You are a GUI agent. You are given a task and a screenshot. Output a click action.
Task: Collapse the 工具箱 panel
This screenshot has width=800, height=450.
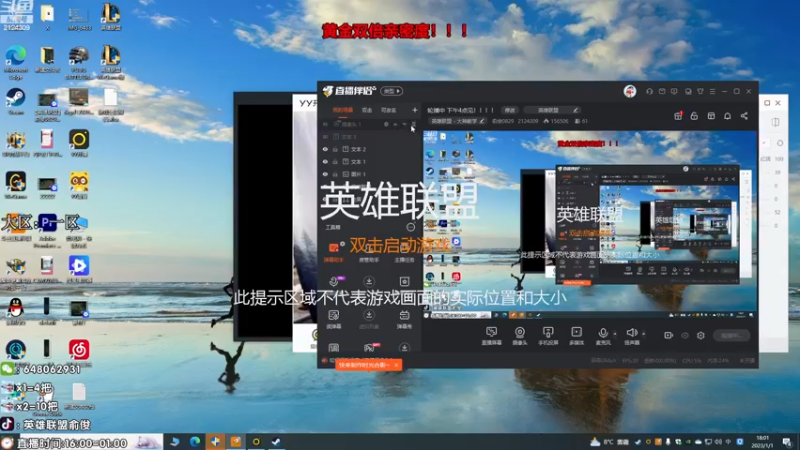click(x=410, y=227)
